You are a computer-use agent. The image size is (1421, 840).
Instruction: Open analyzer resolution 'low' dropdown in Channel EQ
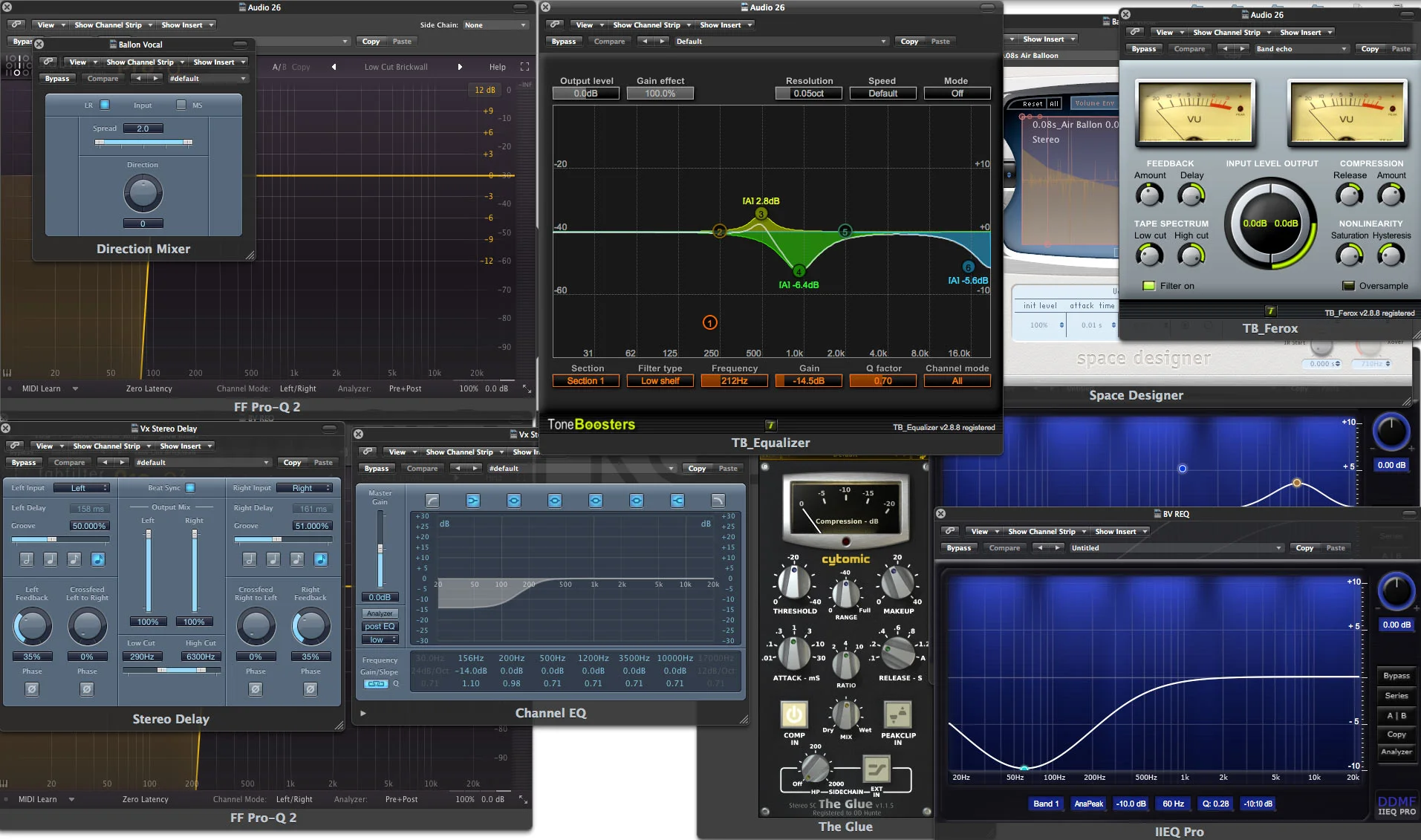[380, 639]
